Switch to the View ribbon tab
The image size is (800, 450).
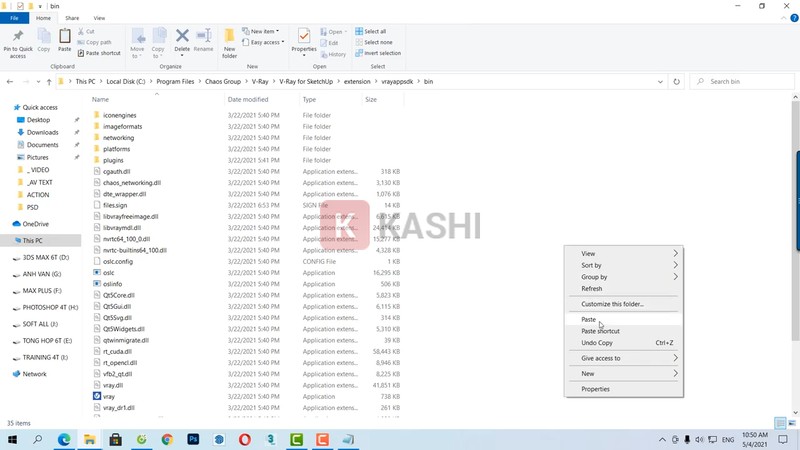[x=99, y=18]
